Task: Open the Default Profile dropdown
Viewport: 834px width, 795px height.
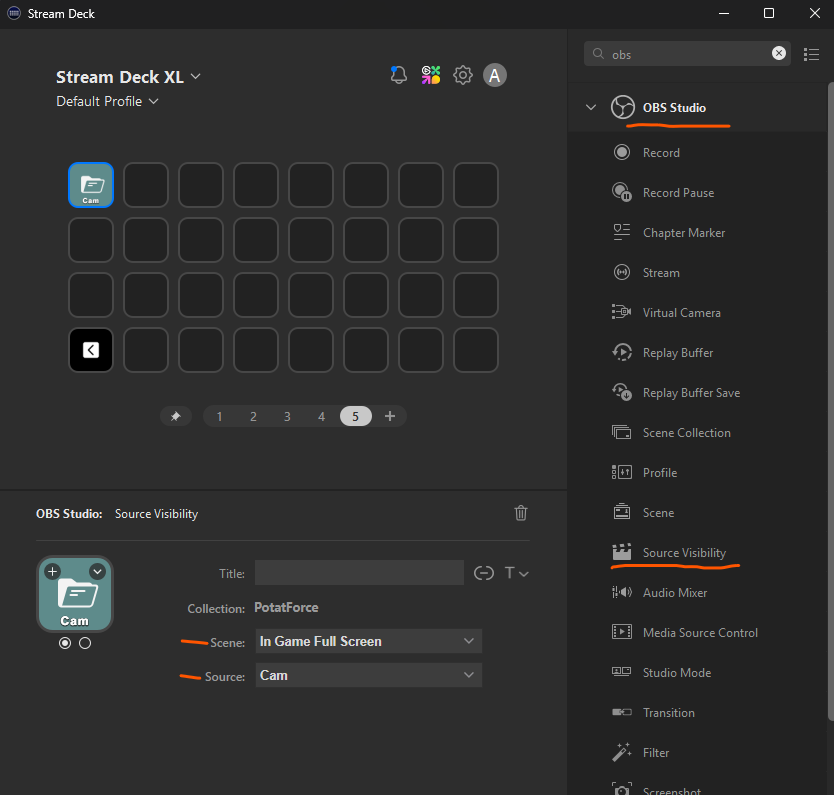Action: 107,101
